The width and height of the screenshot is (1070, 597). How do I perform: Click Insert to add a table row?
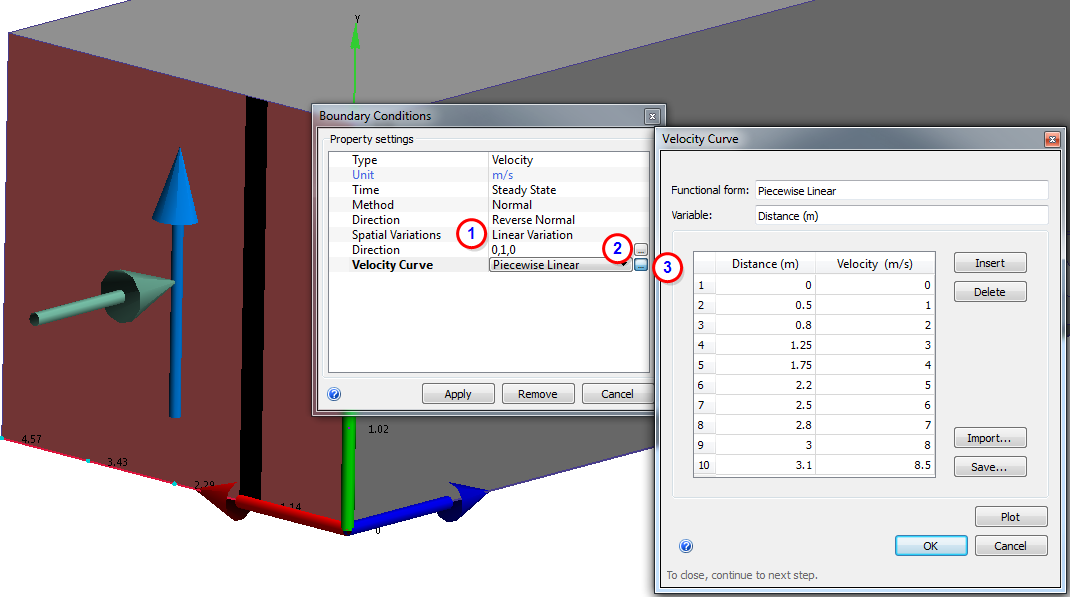989,262
